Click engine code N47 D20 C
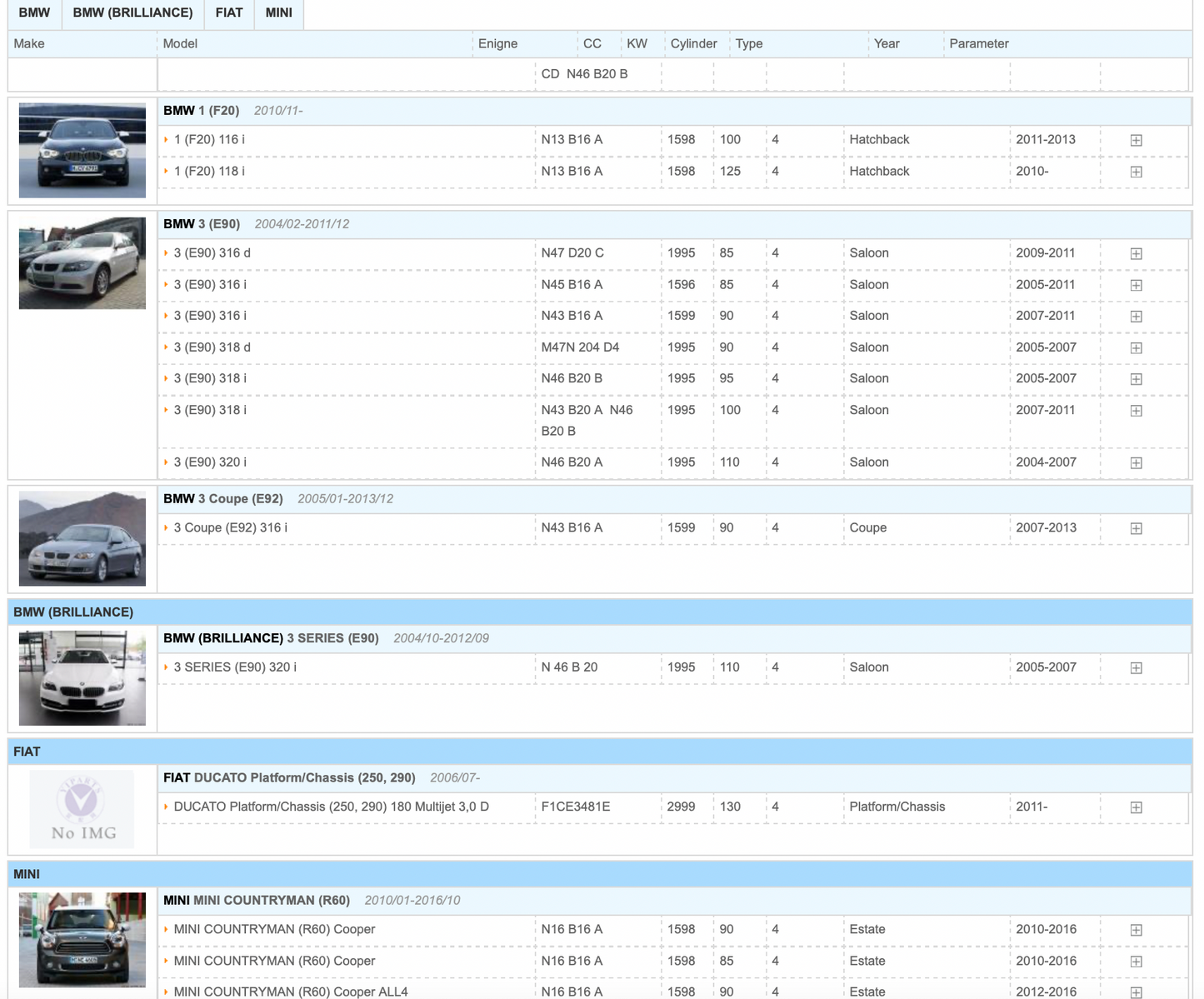Viewport: 1204px width, 999px height. tap(572, 252)
